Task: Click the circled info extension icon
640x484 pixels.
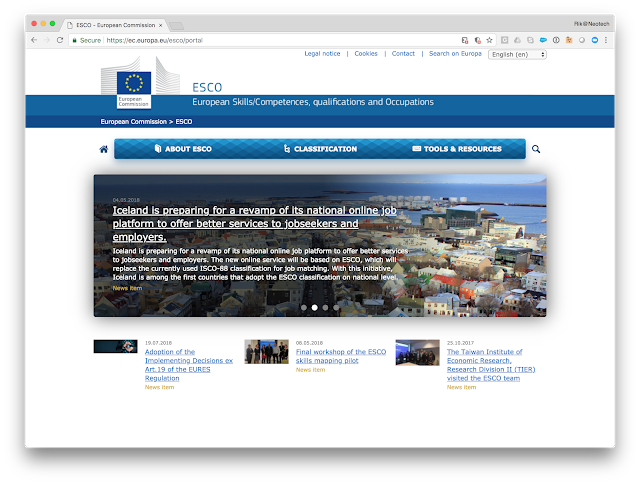Action: (x=556, y=40)
